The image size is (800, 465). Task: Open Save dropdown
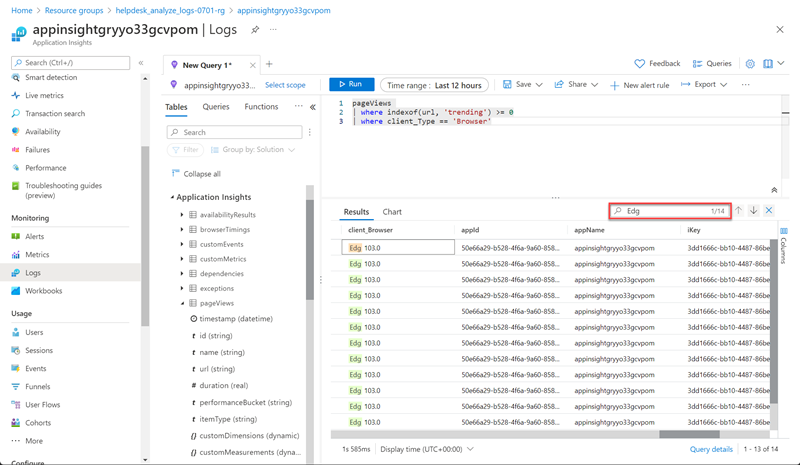522,85
